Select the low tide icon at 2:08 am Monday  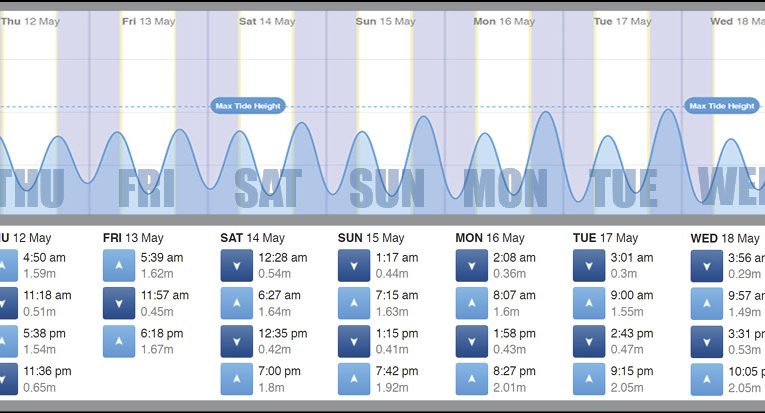(x=472, y=264)
